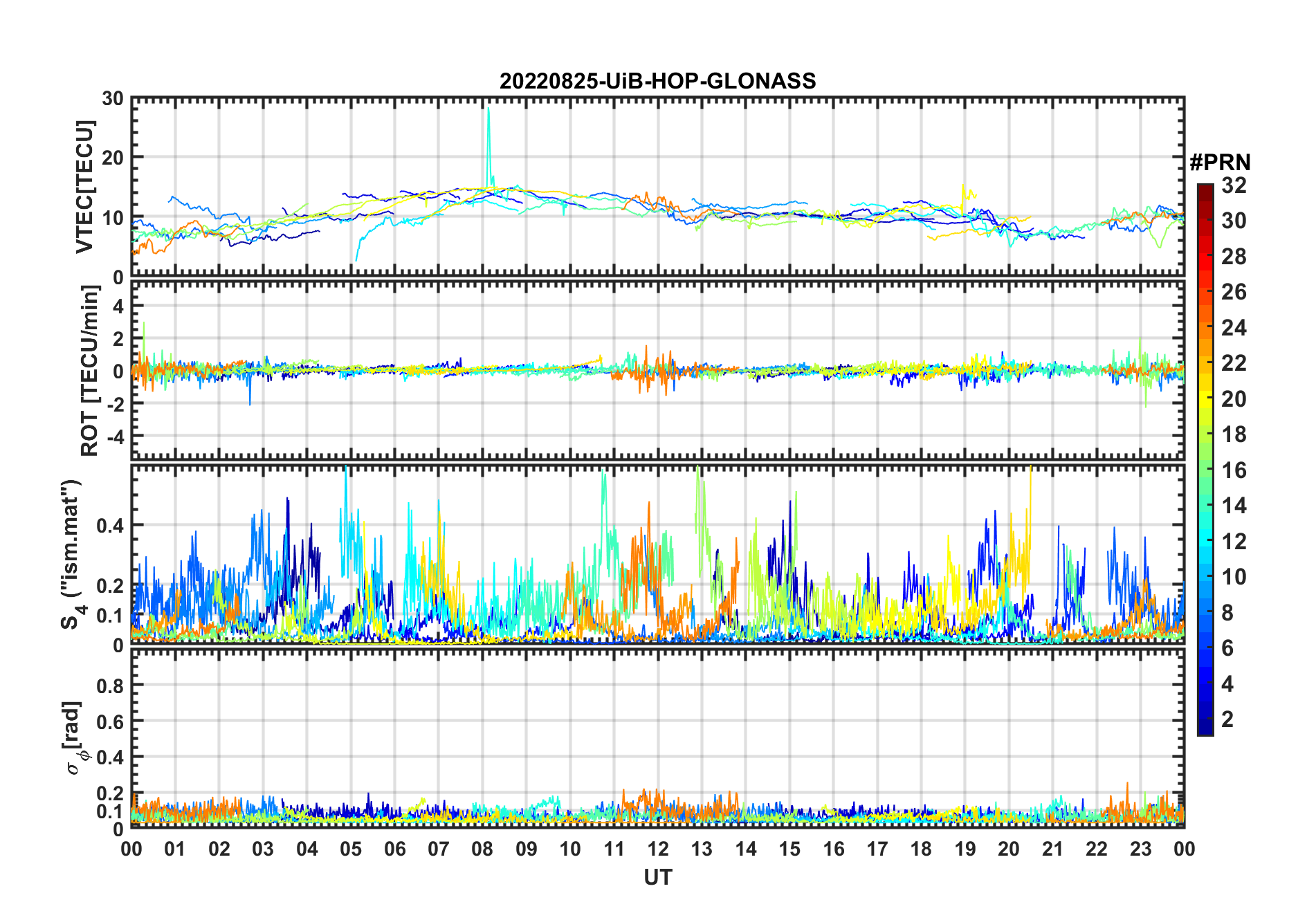
Task: Click x-axis hour label 19
Action: click(x=965, y=849)
